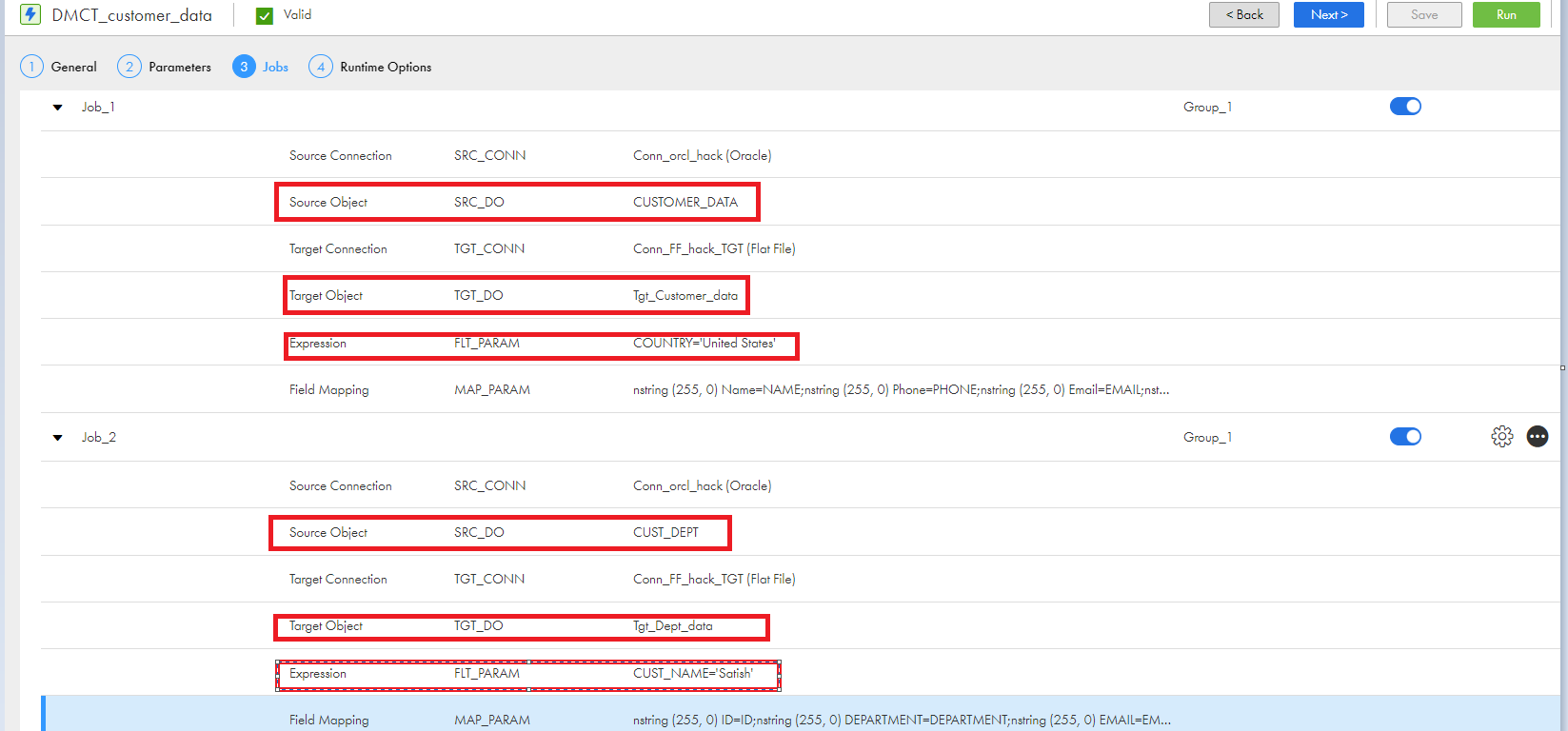The height and width of the screenshot is (731, 1568).
Task: Click Job_1 SRC_DO parameter name
Action: point(479,202)
